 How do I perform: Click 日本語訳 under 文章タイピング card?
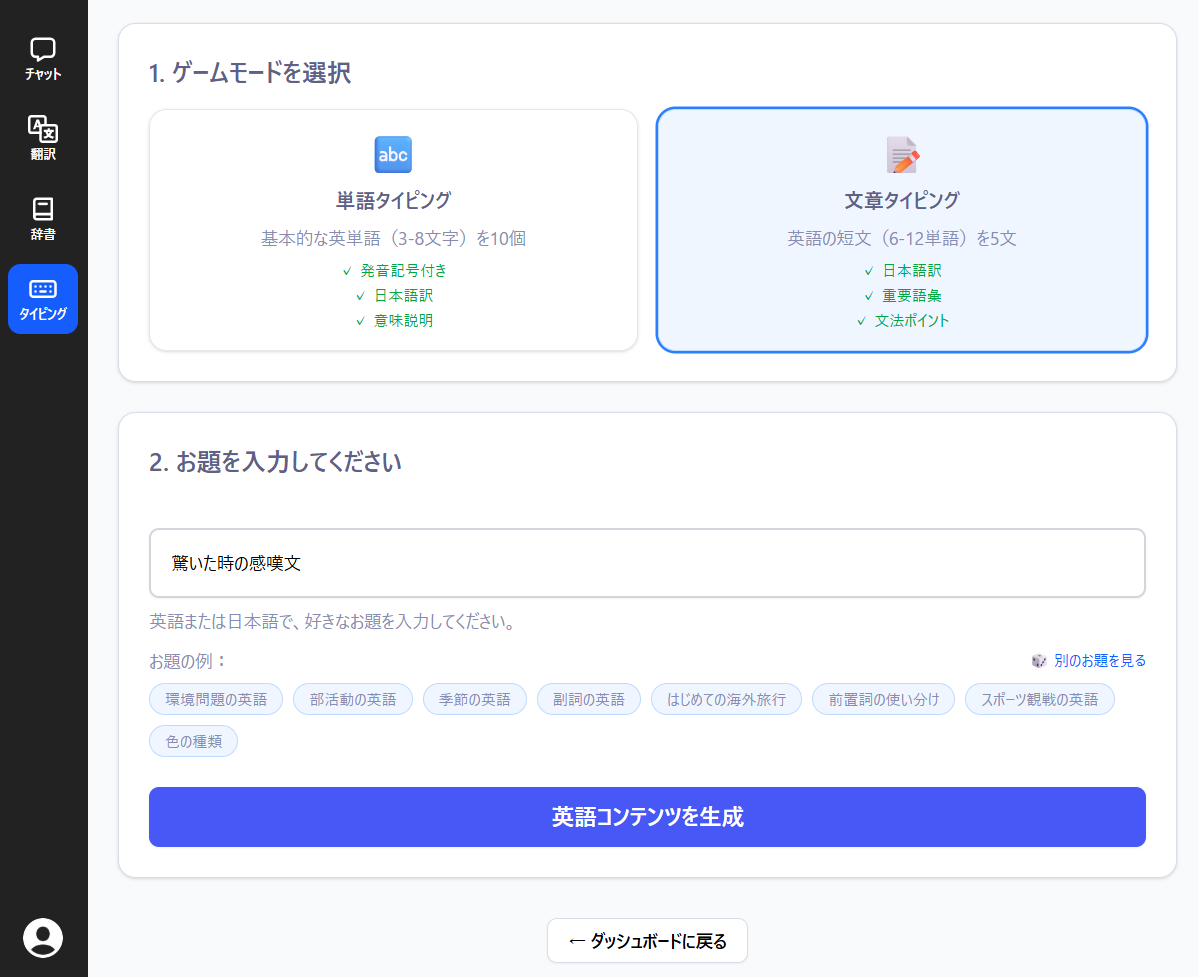click(911, 270)
